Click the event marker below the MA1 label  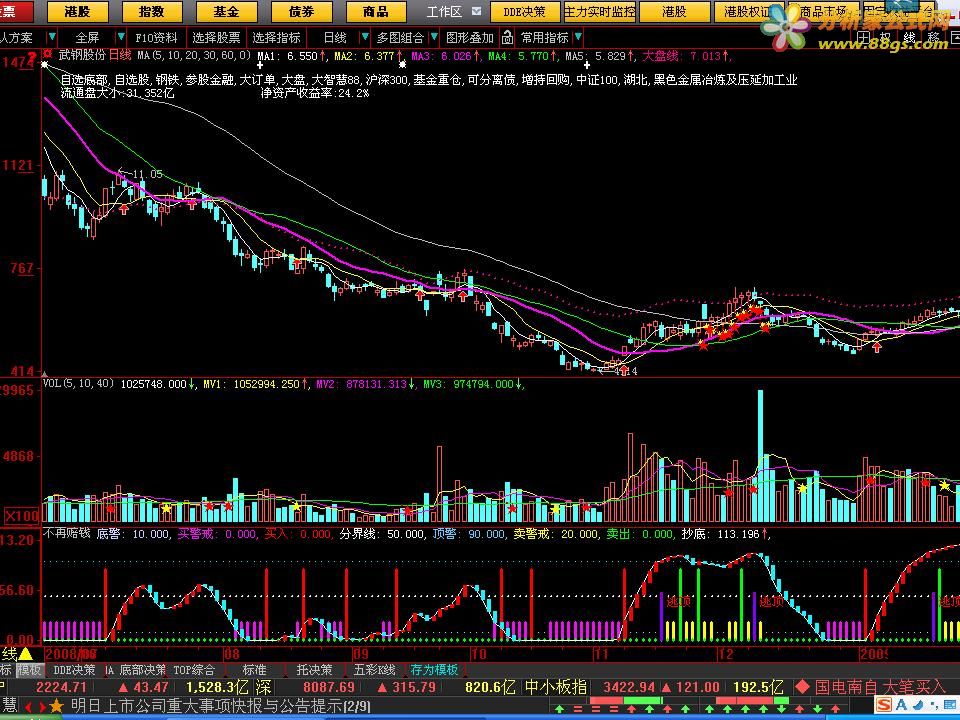click(x=261, y=65)
